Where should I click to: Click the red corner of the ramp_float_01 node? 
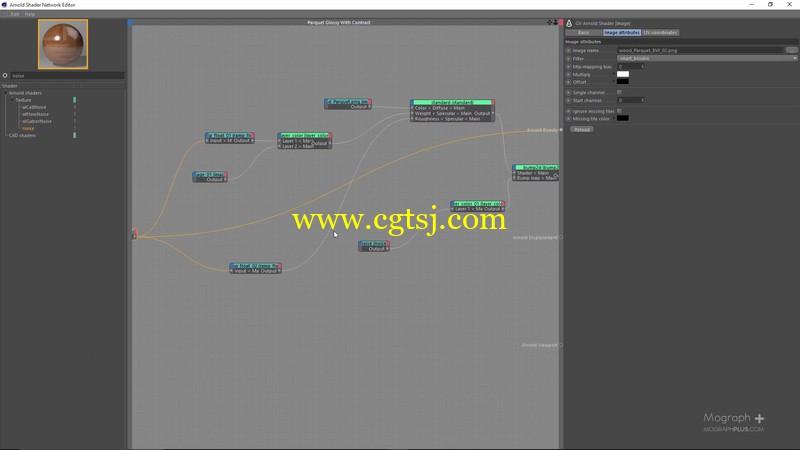253,135
